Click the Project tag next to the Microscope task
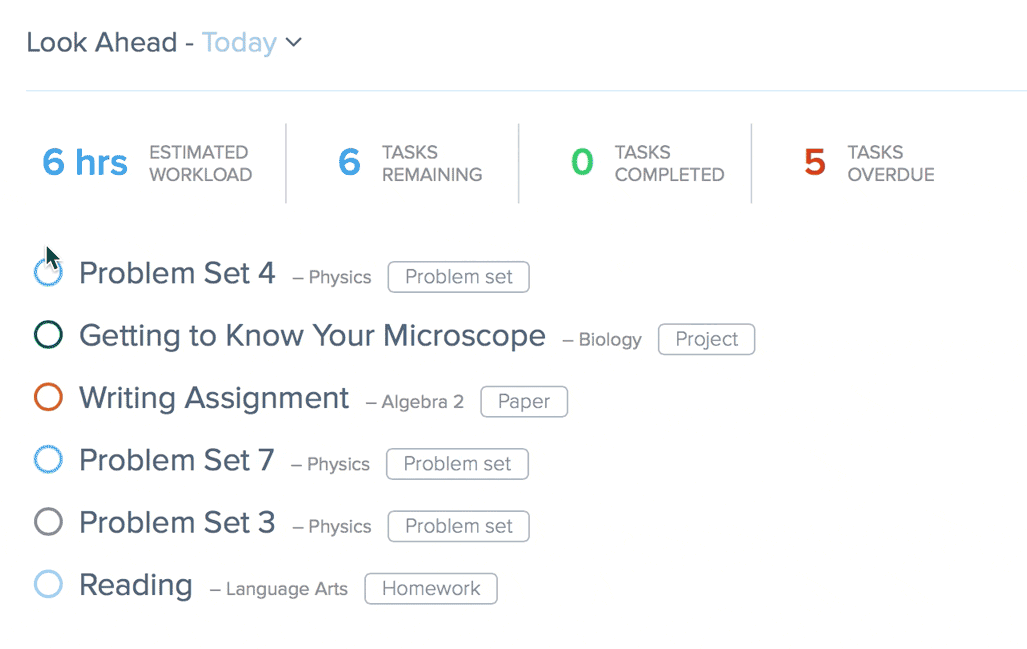The width and height of the screenshot is (1027, 649). click(x=706, y=339)
